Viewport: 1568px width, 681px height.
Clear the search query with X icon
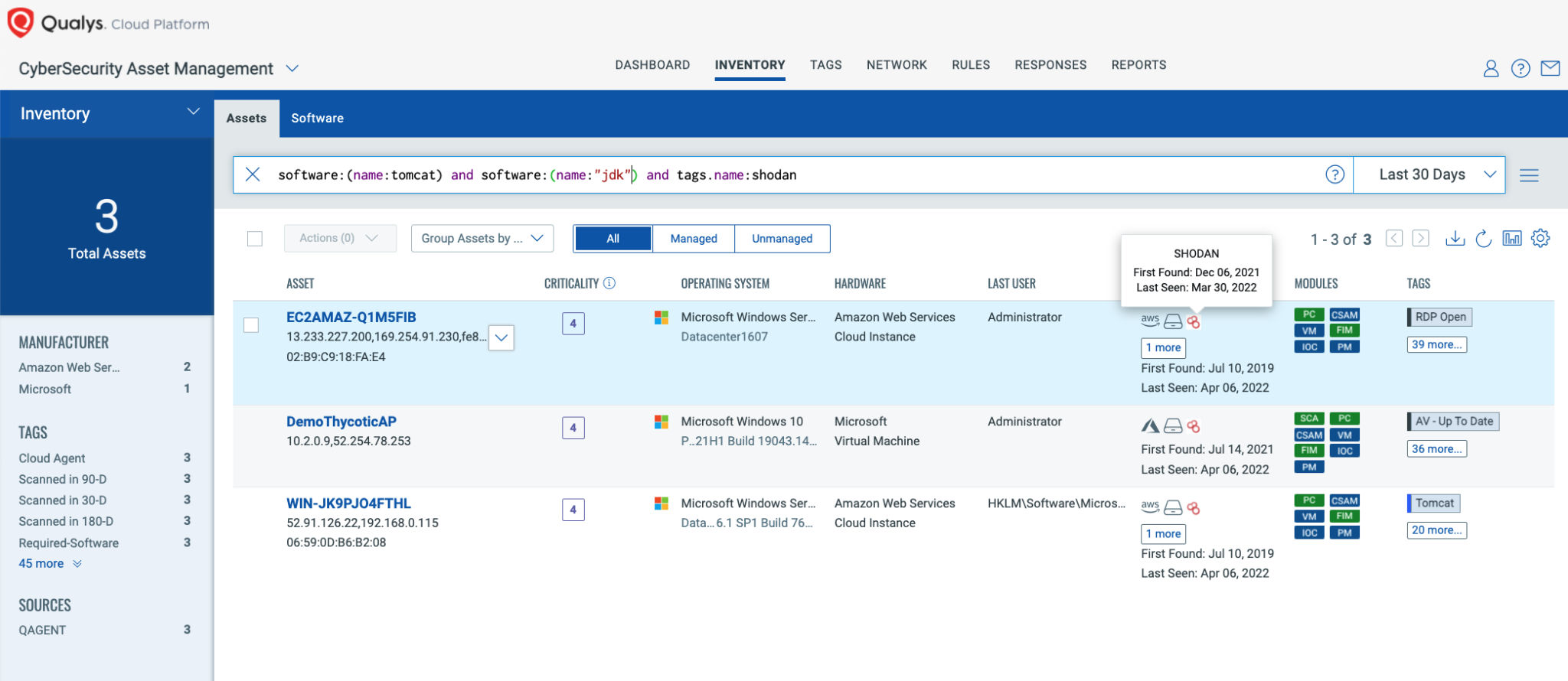coord(253,174)
